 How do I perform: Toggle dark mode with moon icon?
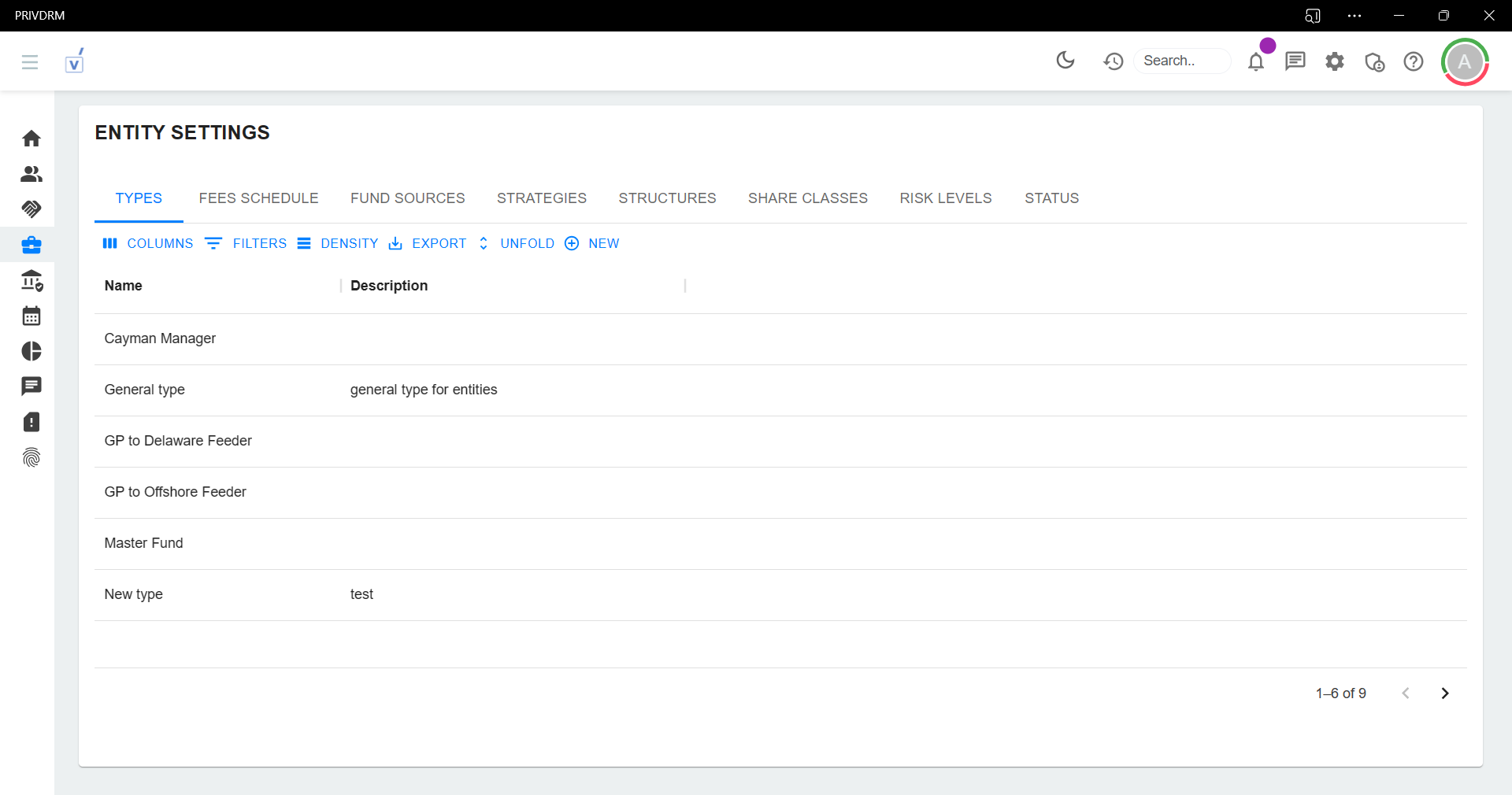click(x=1065, y=61)
